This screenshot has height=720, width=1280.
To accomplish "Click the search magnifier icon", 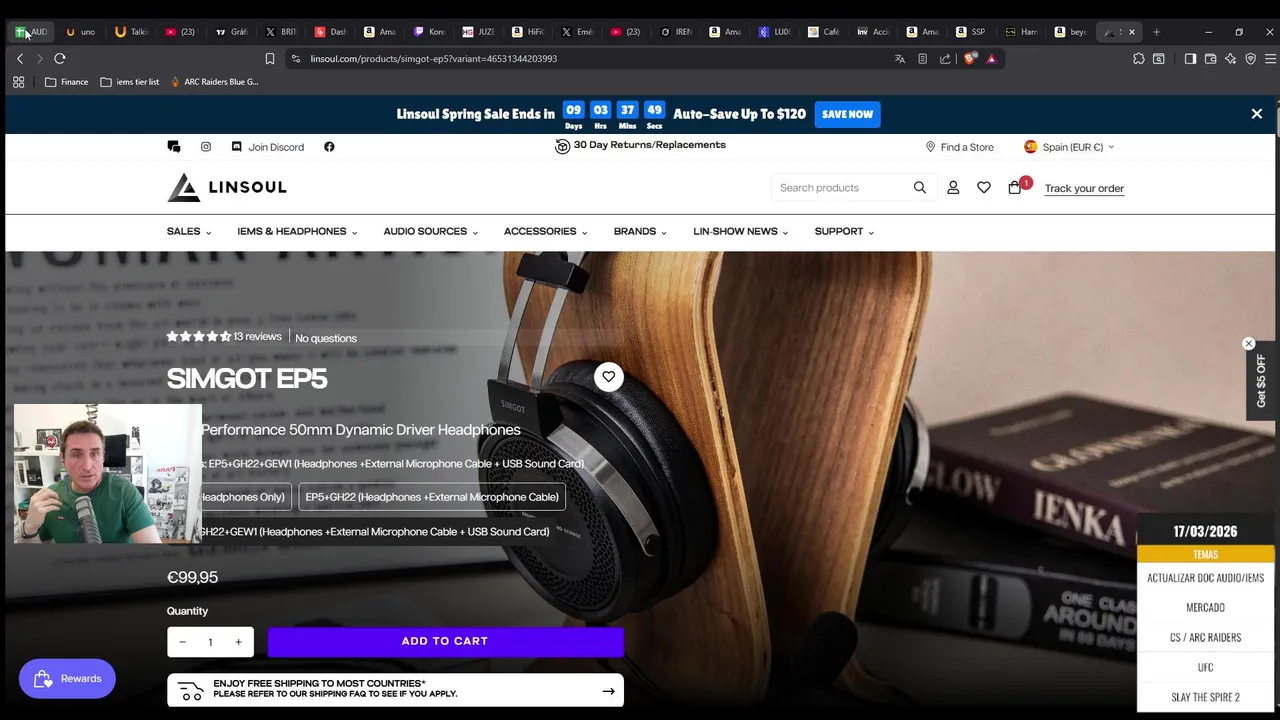I will pos(920,188).
